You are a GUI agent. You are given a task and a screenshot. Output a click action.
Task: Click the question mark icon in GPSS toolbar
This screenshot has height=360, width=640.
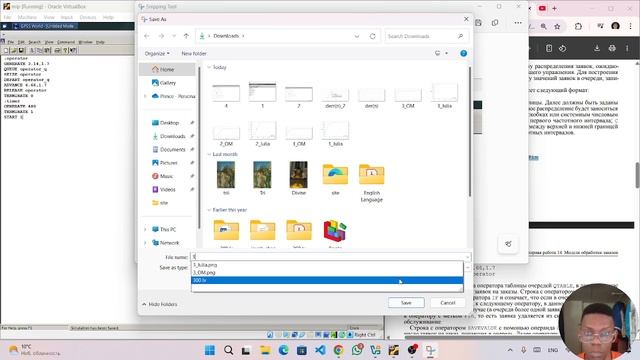click(65, 50)
